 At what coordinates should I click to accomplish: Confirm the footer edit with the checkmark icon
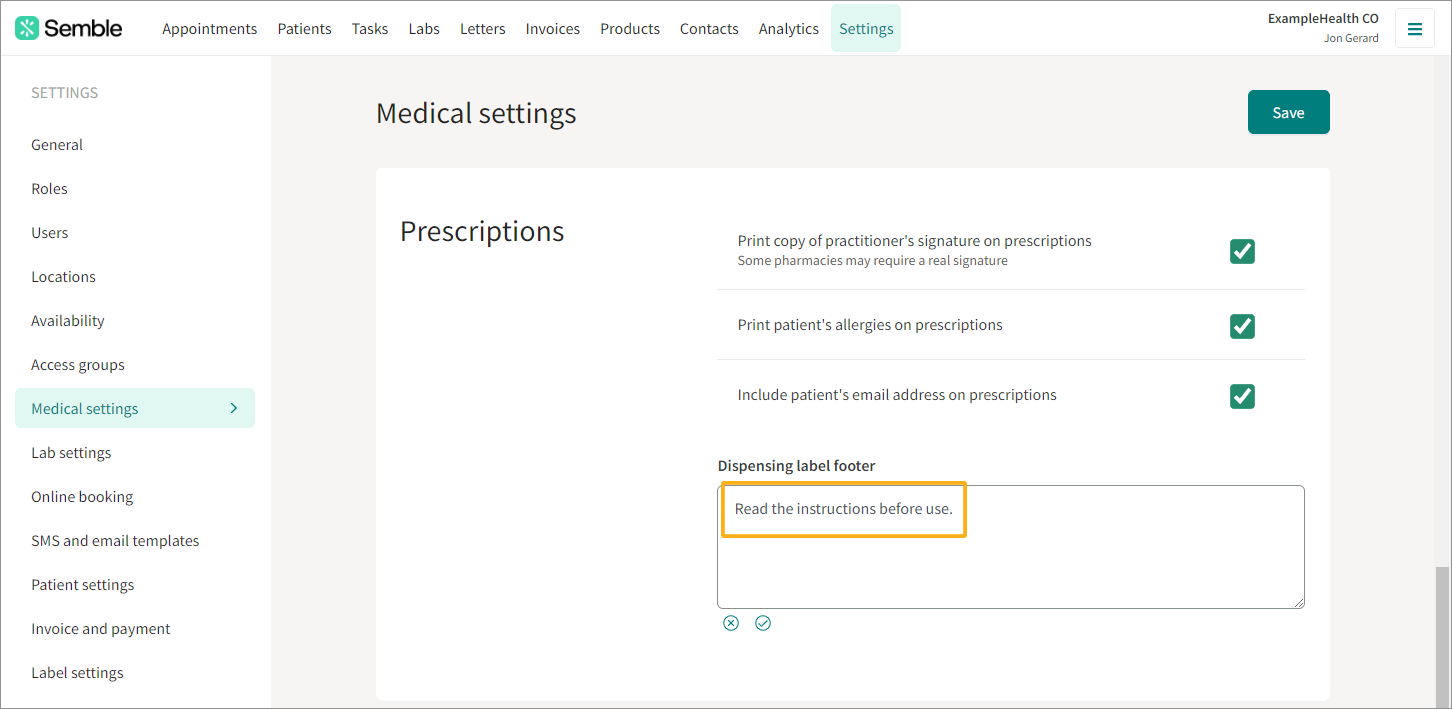click(x=763, y=623)
